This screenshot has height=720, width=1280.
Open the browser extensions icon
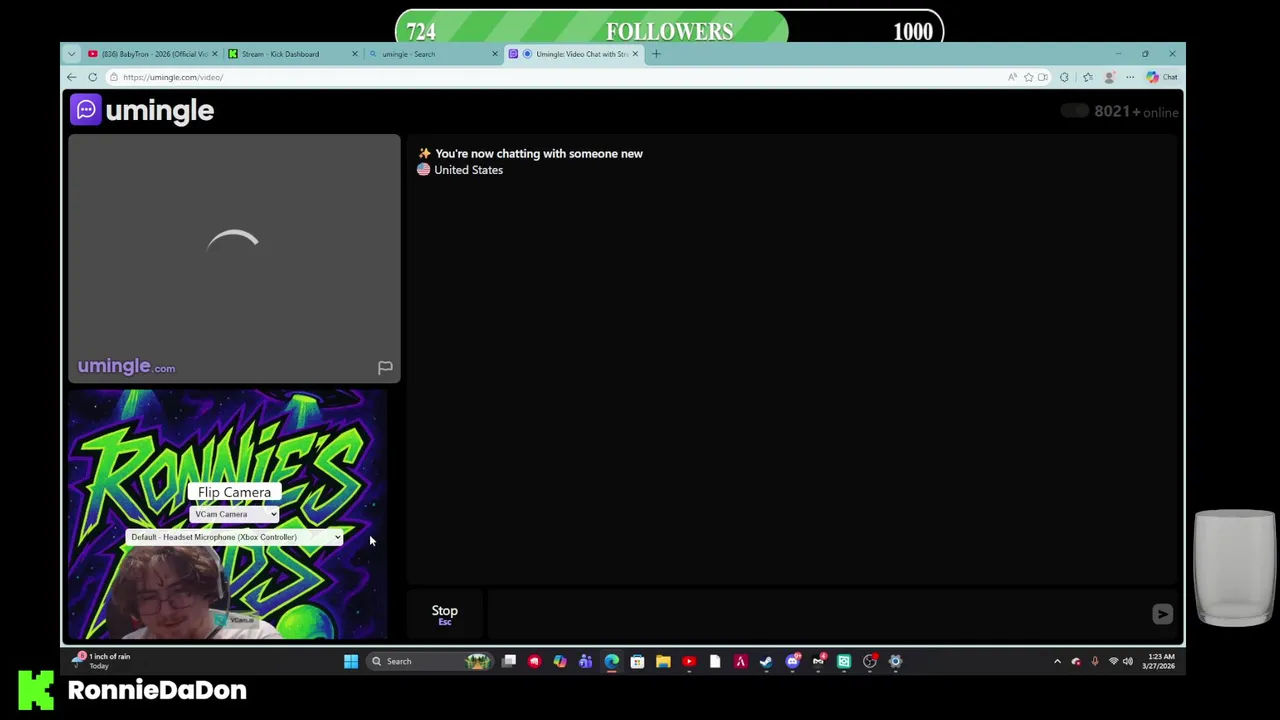1064,77
